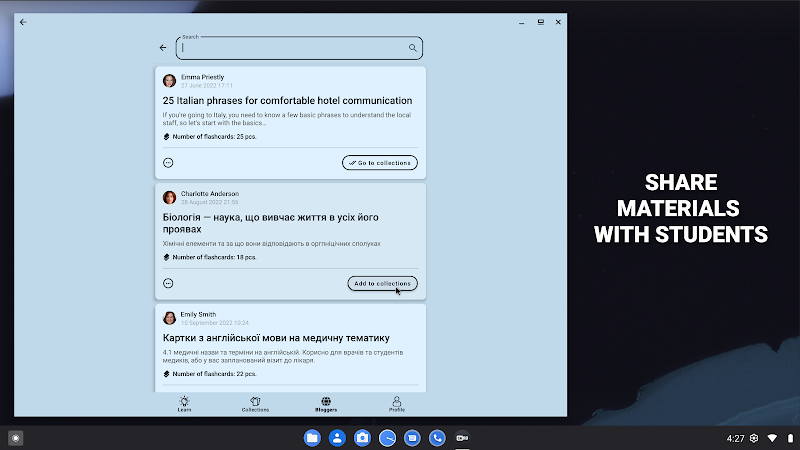The image size is (800, 450).
Task: Maximize the app window
Action: point(540,22)
